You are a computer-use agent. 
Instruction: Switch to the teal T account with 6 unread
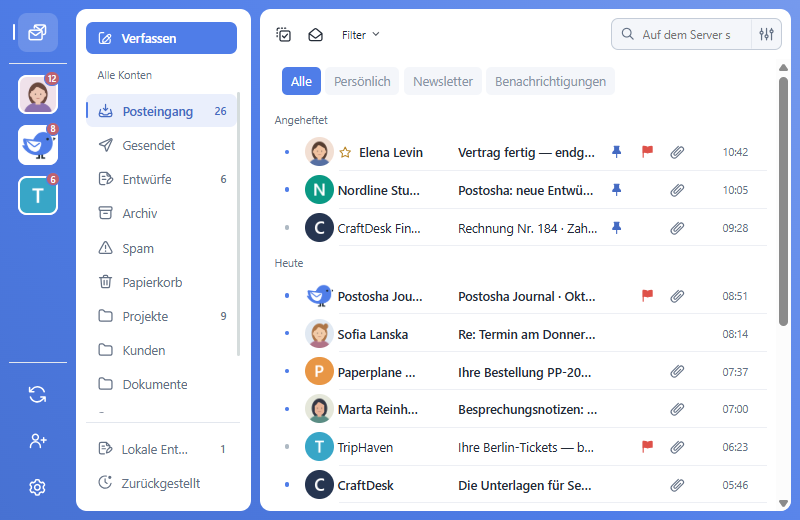pos(38,195)
